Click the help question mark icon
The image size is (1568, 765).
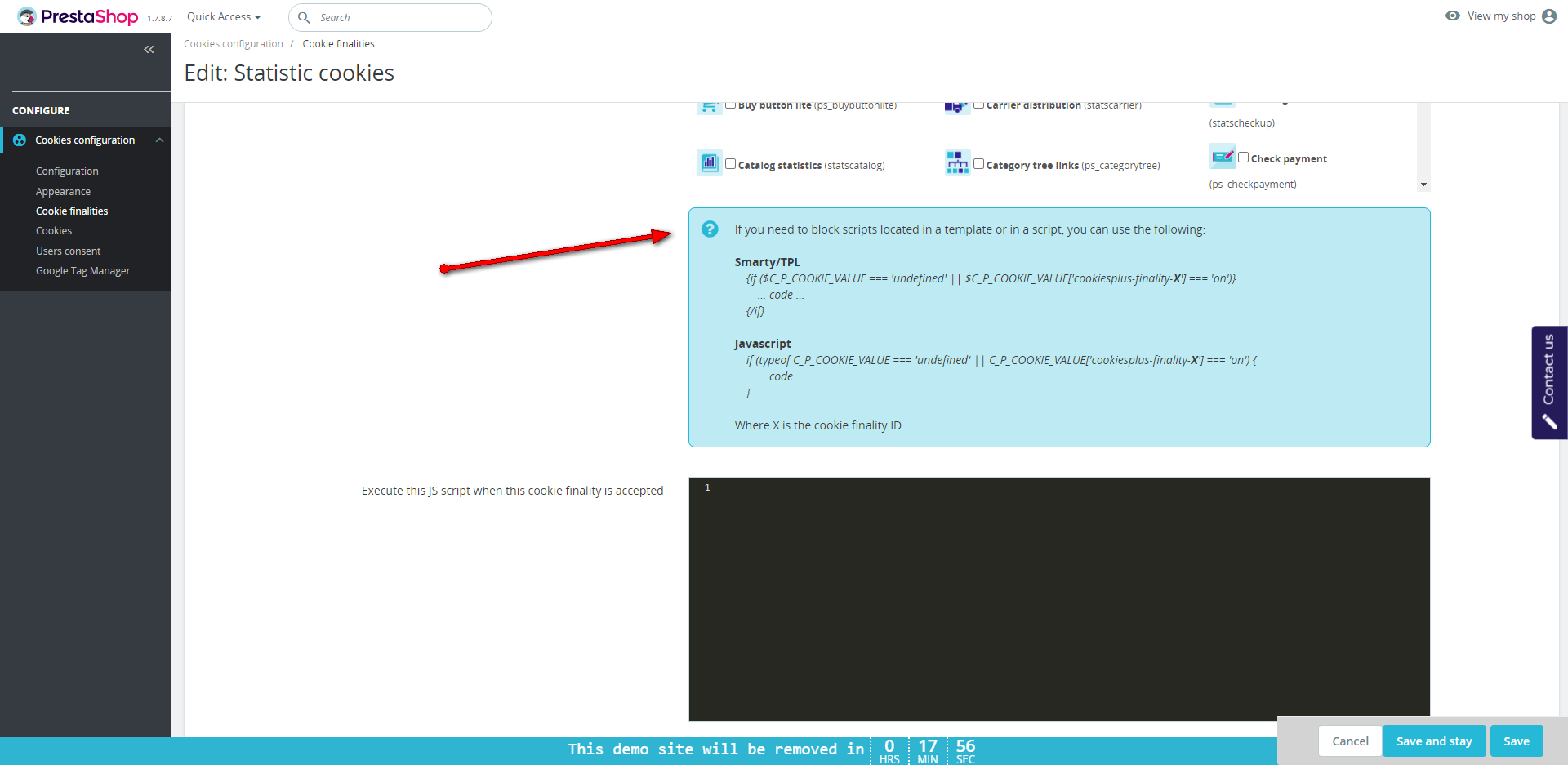click(710, 229)
